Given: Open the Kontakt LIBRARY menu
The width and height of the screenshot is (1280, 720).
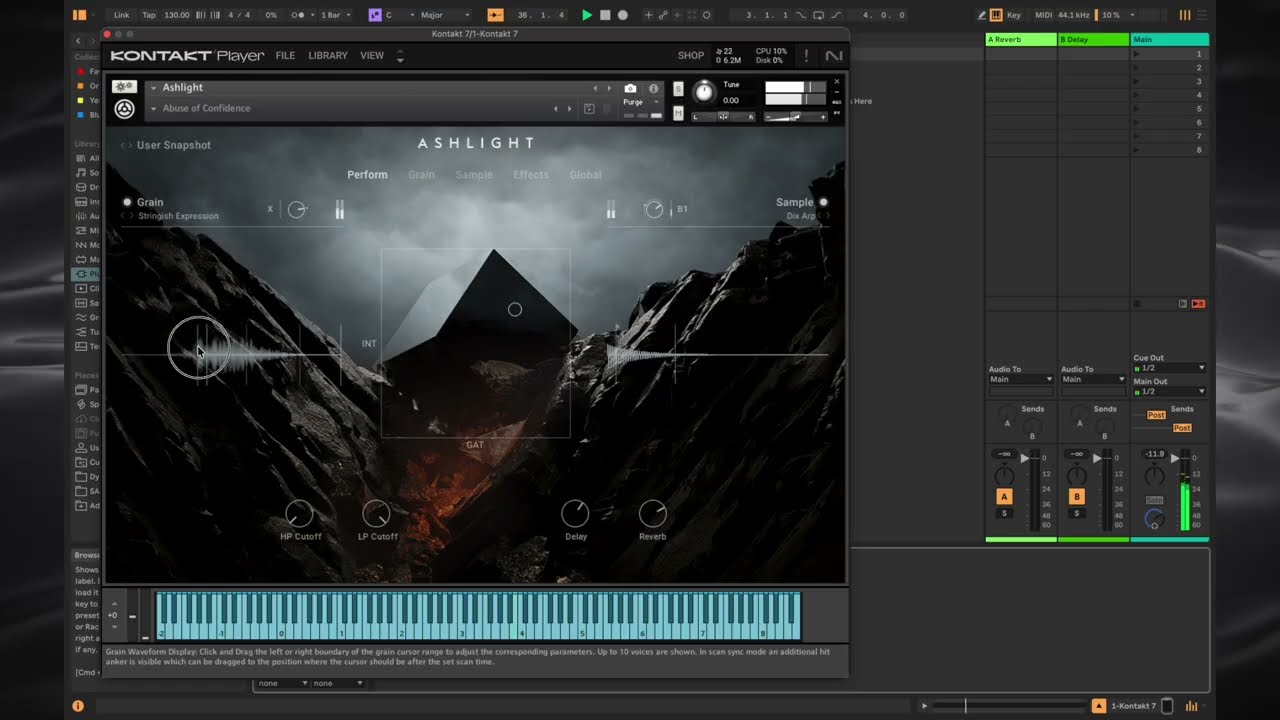Looking at the screenshot, I should click(328, 56).
